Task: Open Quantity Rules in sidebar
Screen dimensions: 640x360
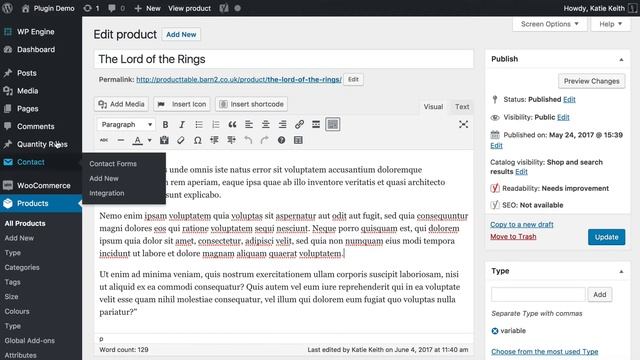Action: (41, 144)
